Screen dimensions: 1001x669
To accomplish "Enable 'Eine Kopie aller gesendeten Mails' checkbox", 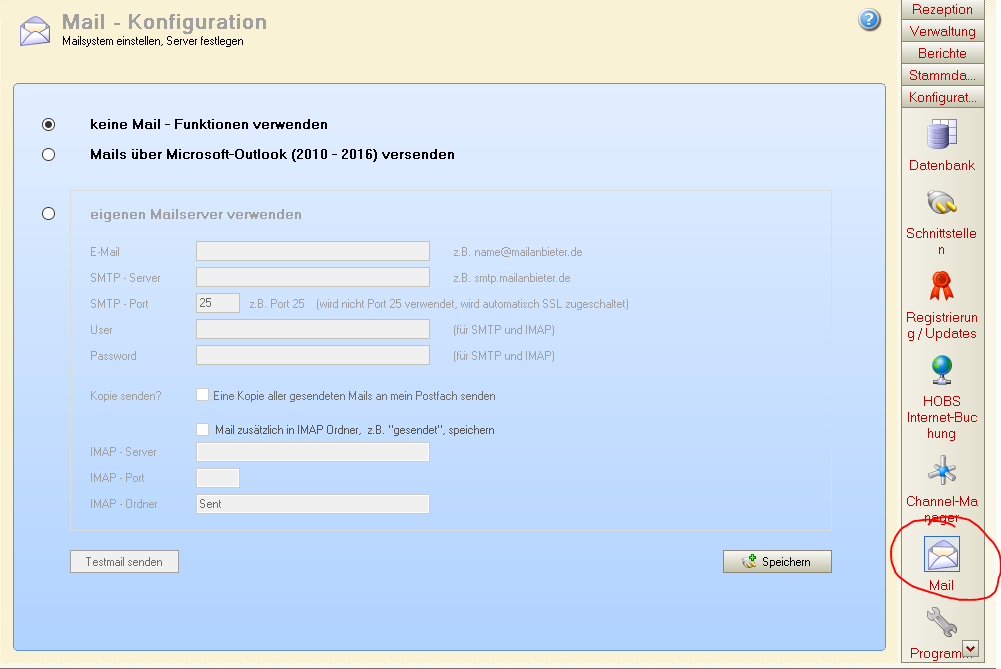I will coord(203,396).
